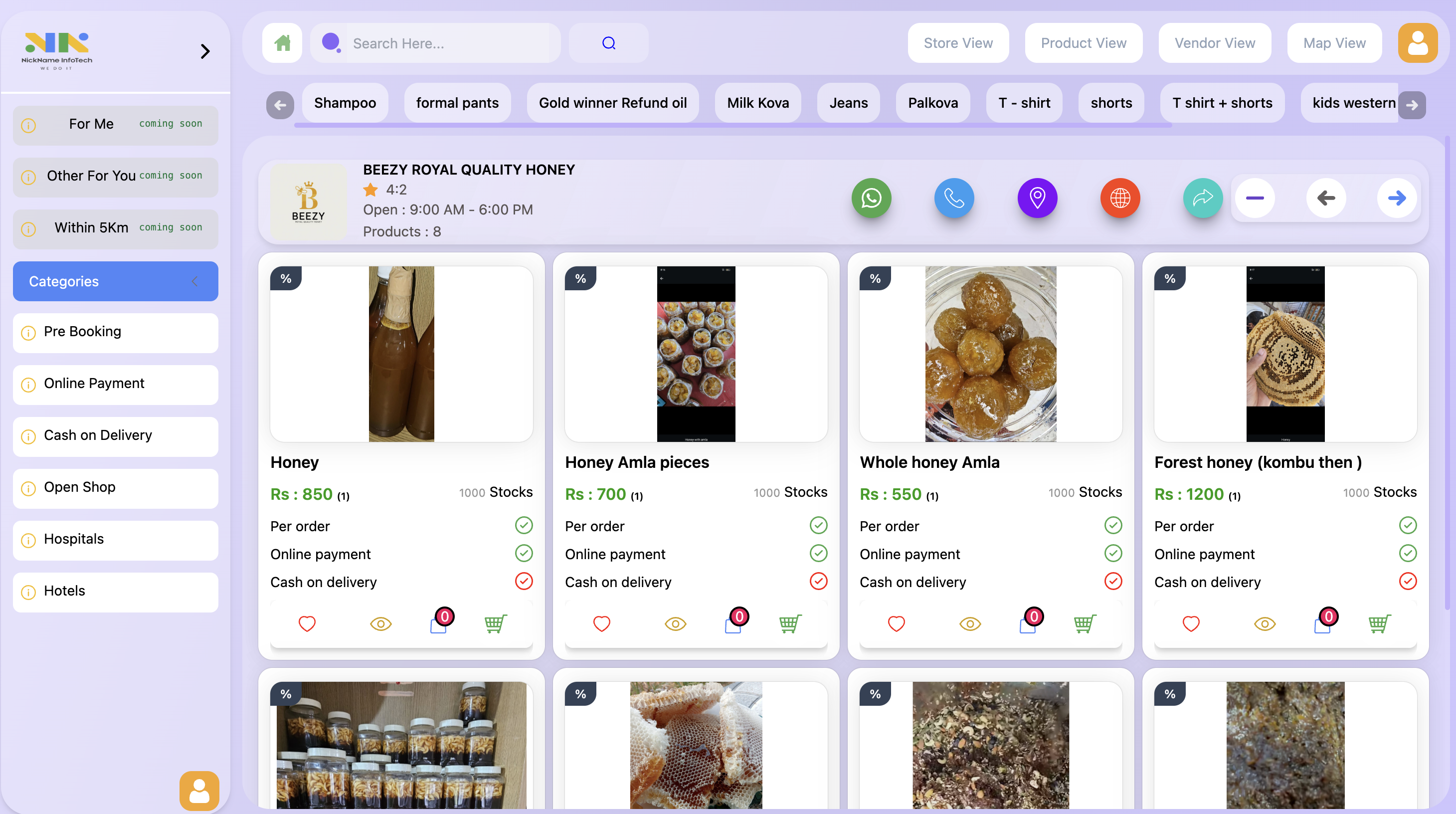This screenshot has height=814, width=1456.
Task: Click the search magnifier icon
Action: (609, 42)
